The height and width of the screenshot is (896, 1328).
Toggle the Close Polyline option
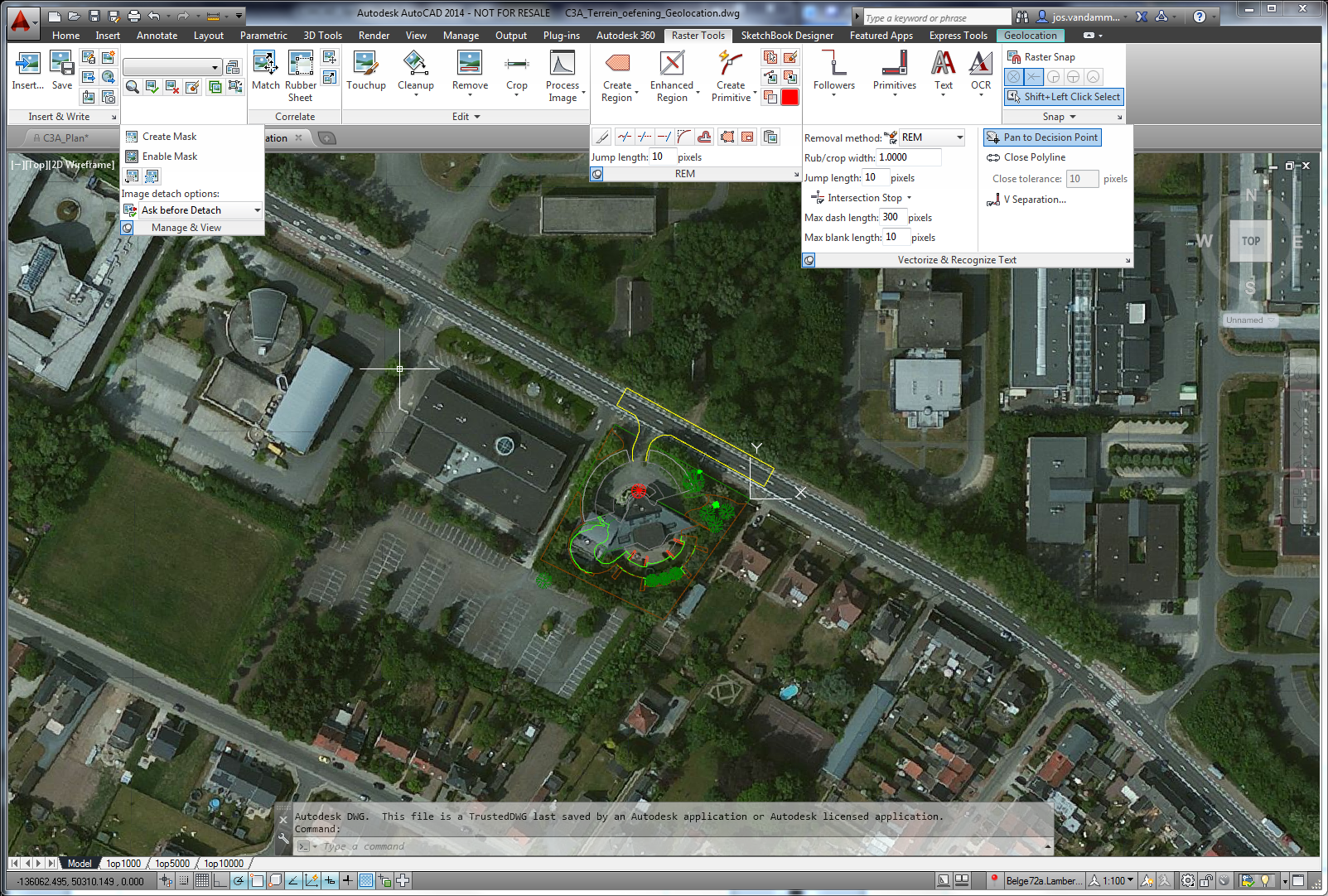coord(1026,157)
